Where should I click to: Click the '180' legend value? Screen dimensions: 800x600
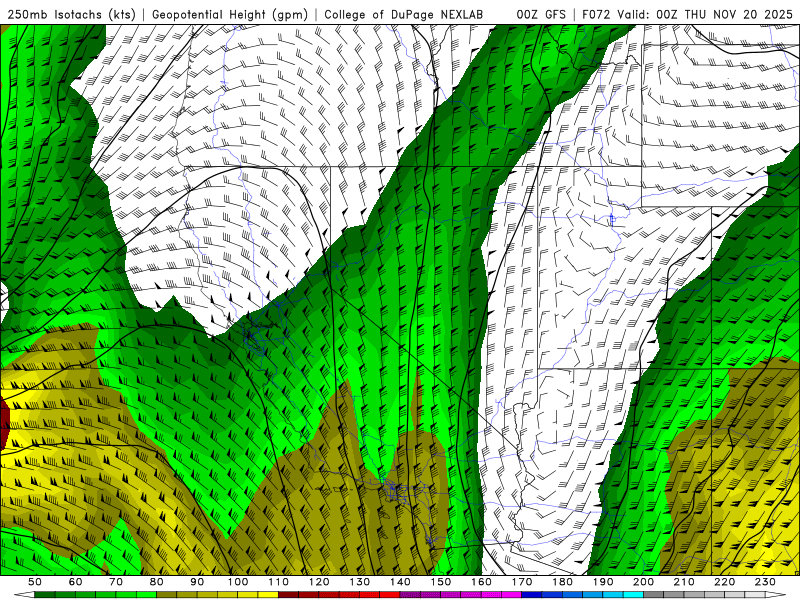pos(562,582)
